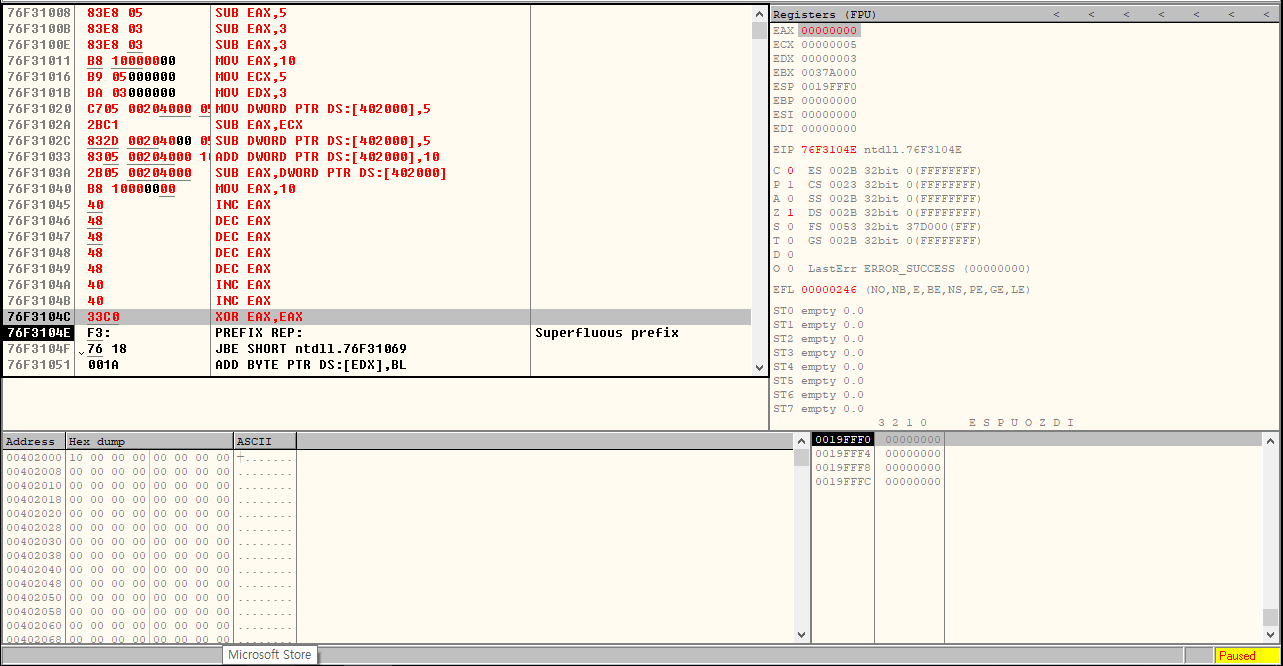
Task: Click the ASCII column header
Action: point(265,441)
